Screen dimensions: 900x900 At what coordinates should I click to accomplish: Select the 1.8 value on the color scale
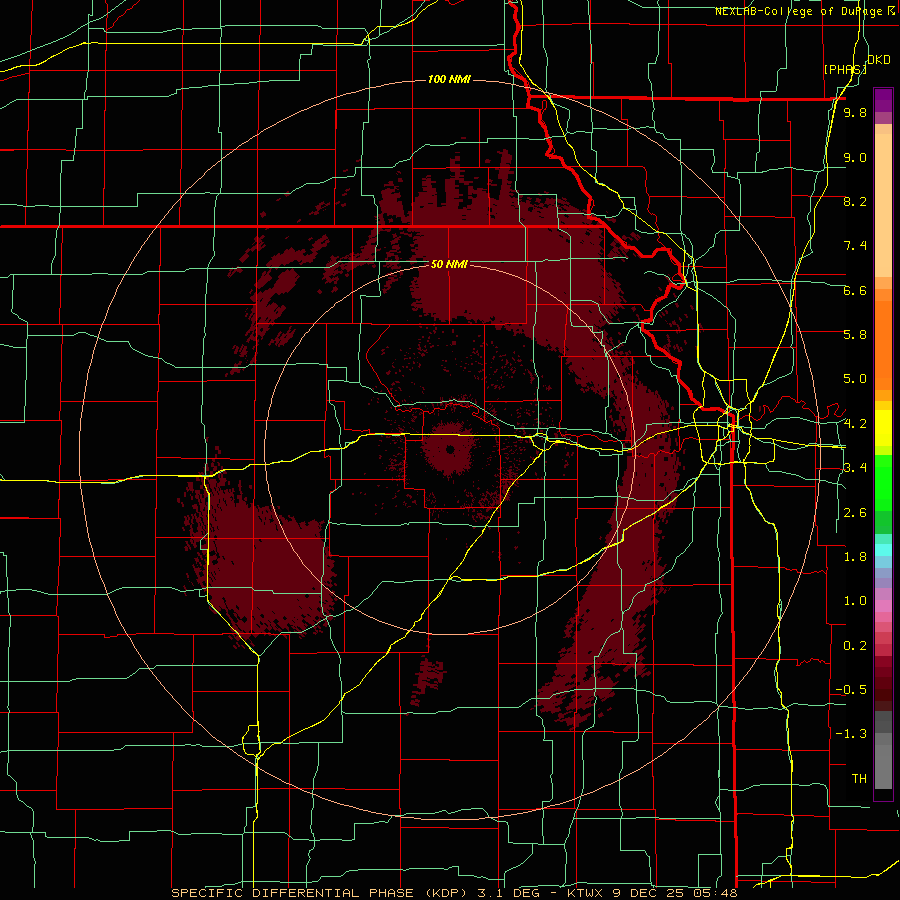pos(855,556)
